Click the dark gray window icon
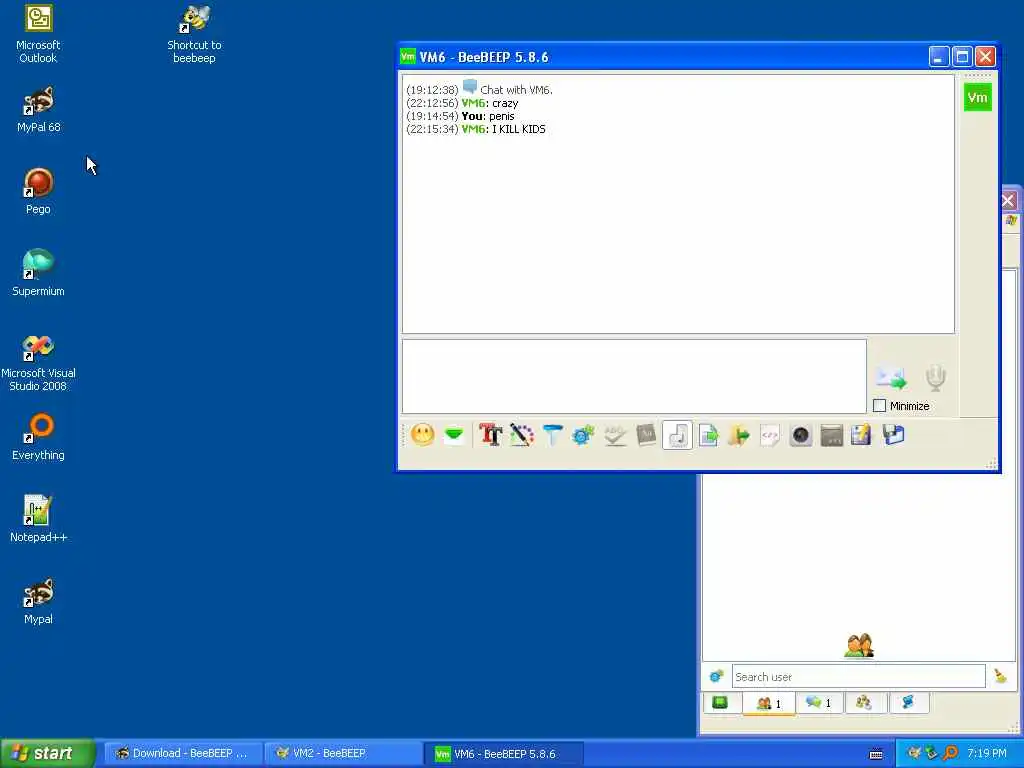This screenshot has width=1024, height=768. click(832, 435)
